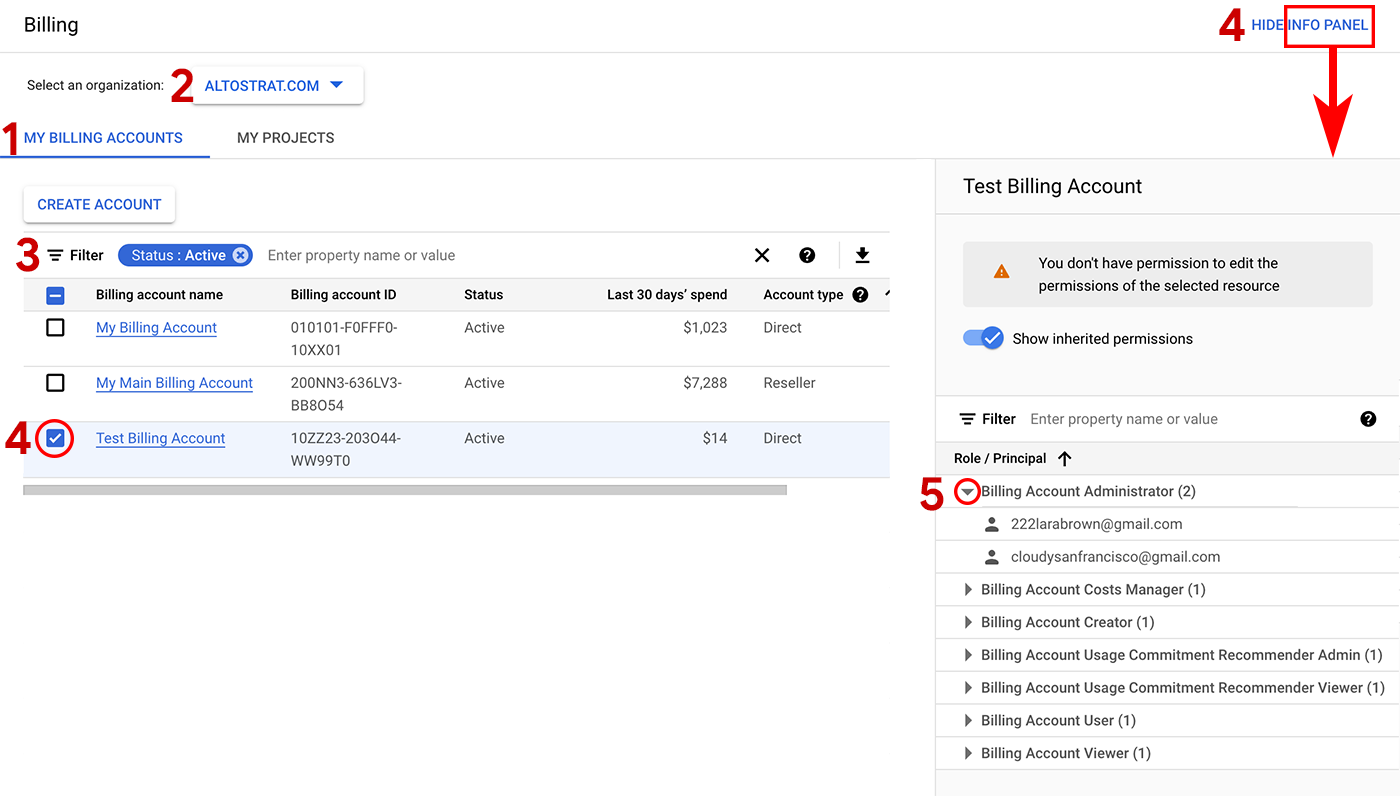Switch to the My Projects tab
The image size is (1400, 796).
285,137
